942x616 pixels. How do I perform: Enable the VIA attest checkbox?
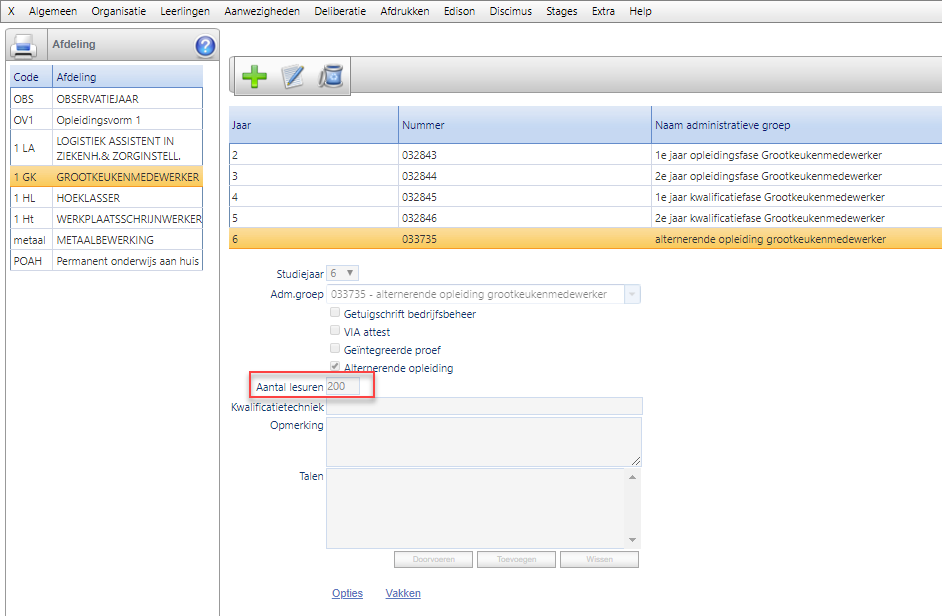(x=335, y=332)
